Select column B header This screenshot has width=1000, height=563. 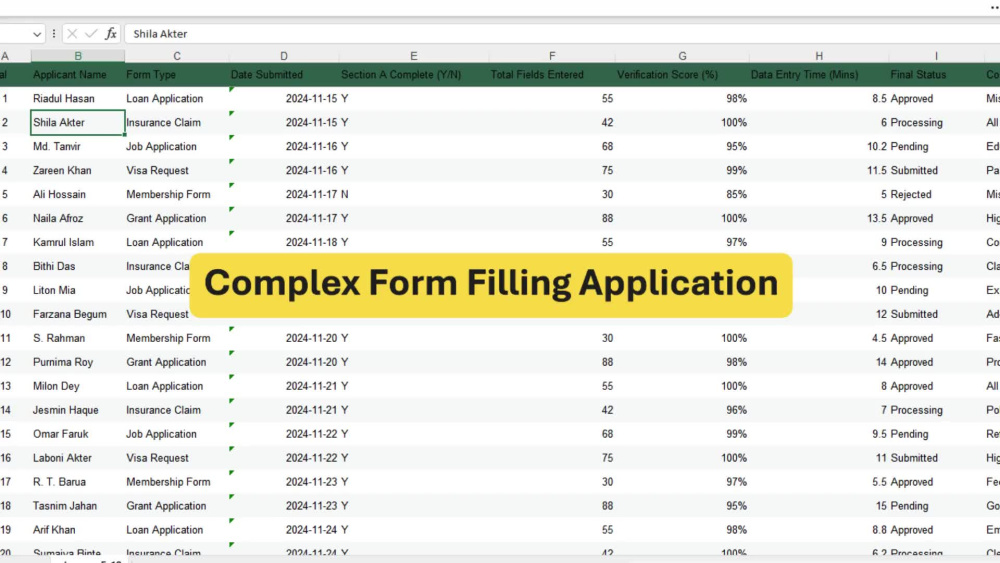tap(78, 56)
